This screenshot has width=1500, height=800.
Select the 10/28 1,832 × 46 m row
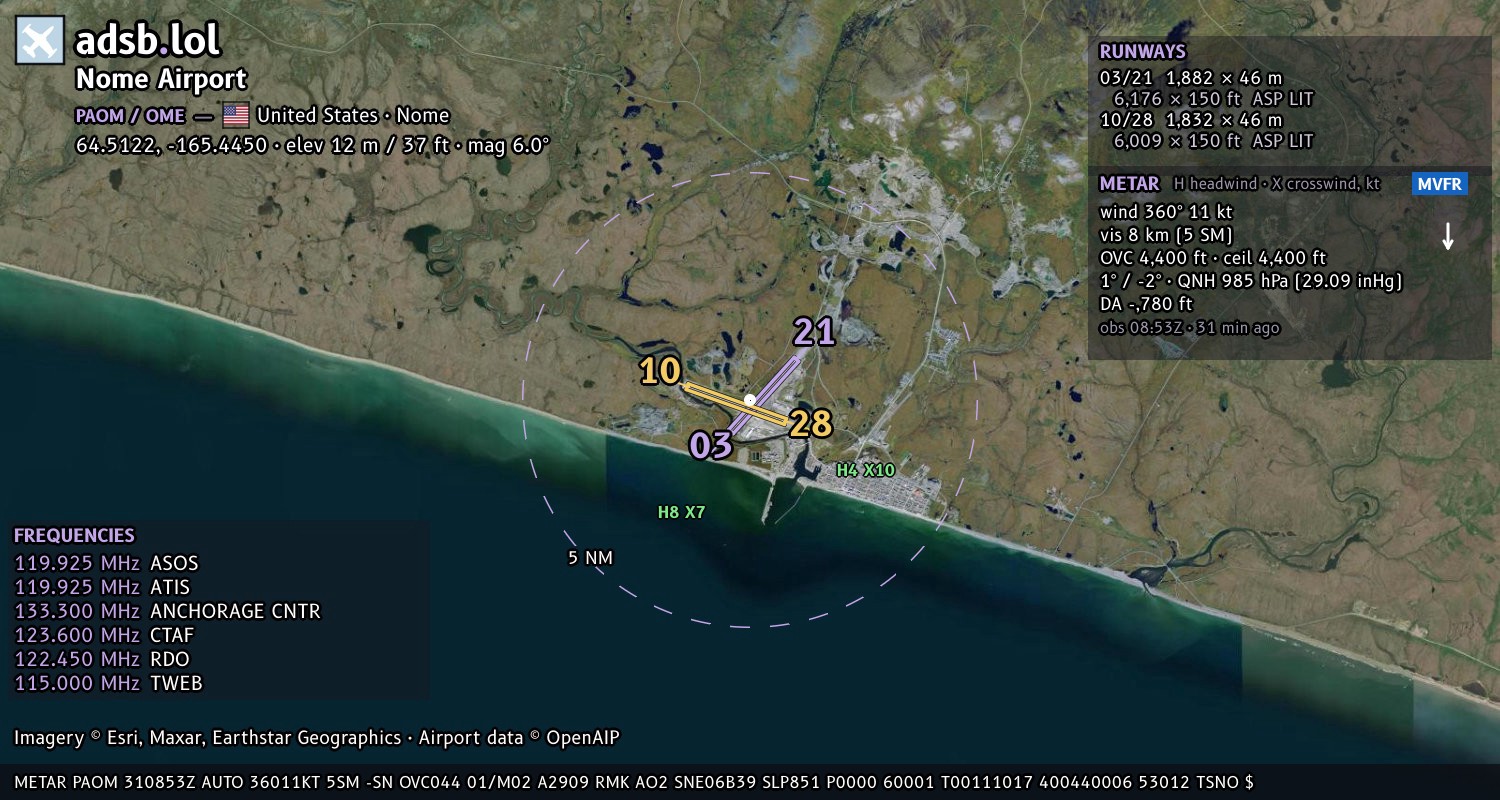tap(1191, 120)
